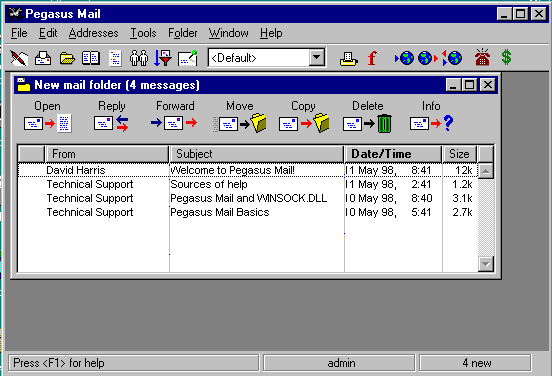Open the selected message with Open button
Image resolution: width=552 pixels, height=376 pixels.
48,116
